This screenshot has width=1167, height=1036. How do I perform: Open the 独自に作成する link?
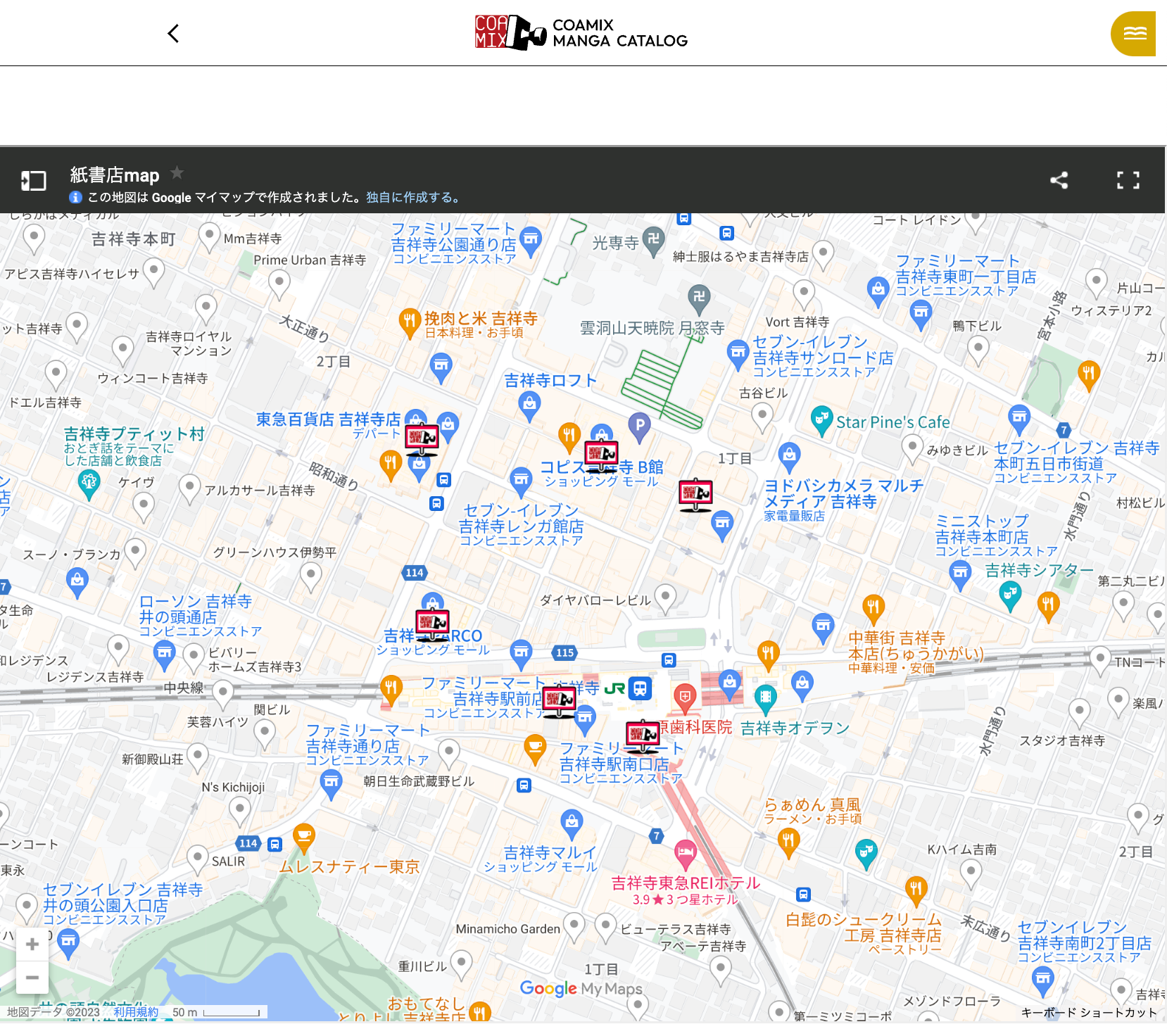tap(412, 198)
